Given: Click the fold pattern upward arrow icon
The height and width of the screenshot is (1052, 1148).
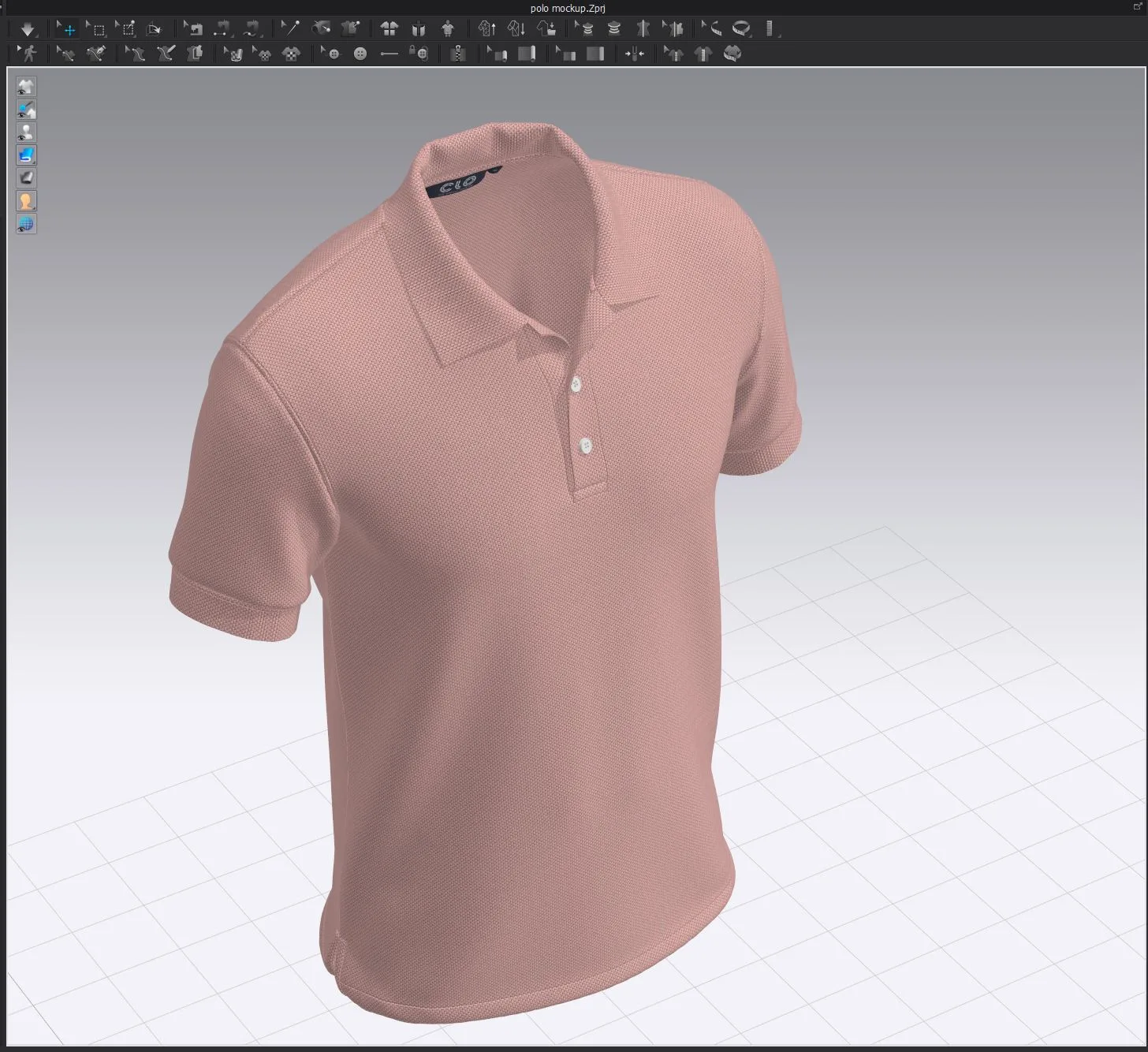Looking at the screenshot, I should (x=487, y=29).
